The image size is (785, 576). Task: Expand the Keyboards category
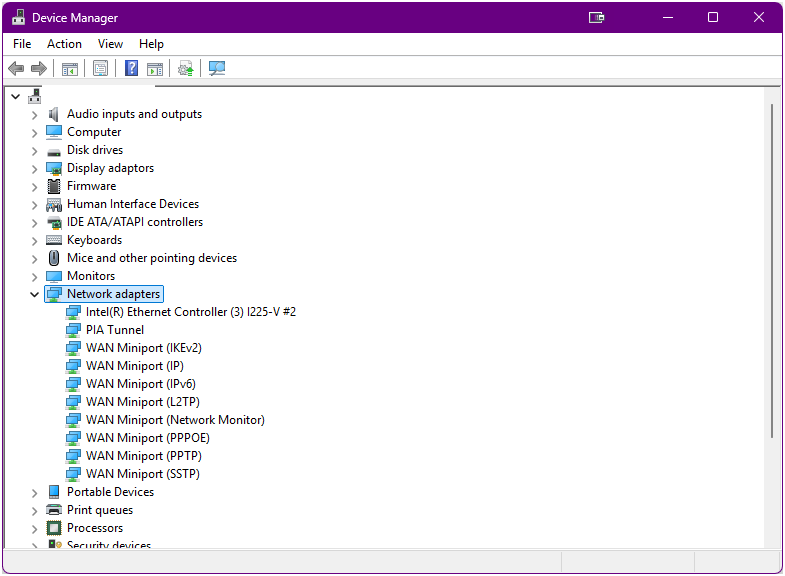pyautogui.click(x=34, y=241)
